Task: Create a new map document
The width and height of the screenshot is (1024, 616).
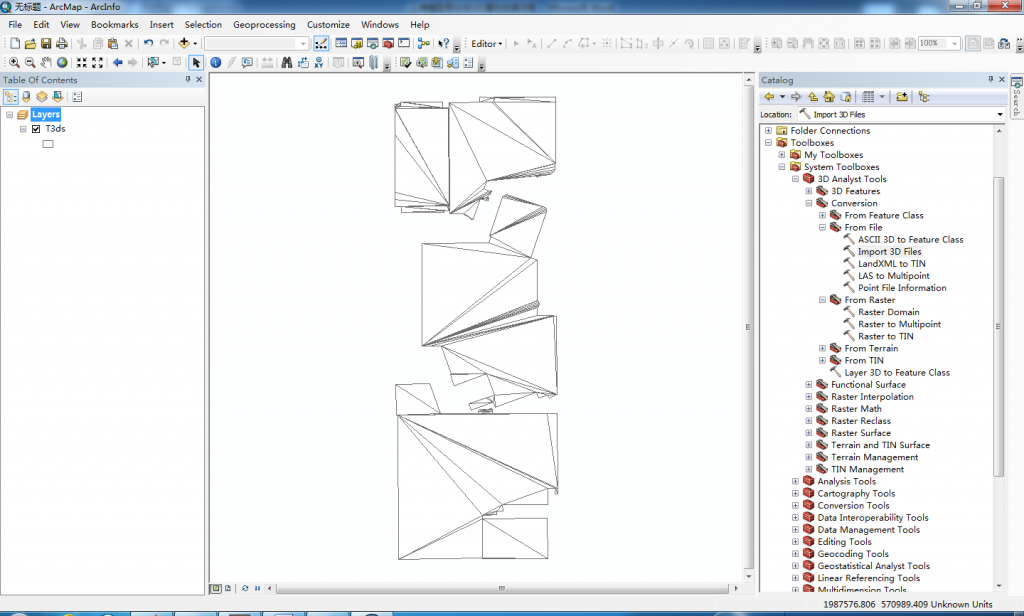Action: pos(14,44)
